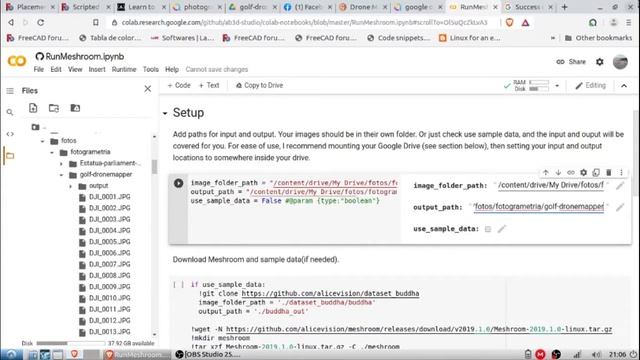Screen dimensions: 640x360
Task: Open the RAM and Disk runtime dropdown
Action: [x=557, y=86]
